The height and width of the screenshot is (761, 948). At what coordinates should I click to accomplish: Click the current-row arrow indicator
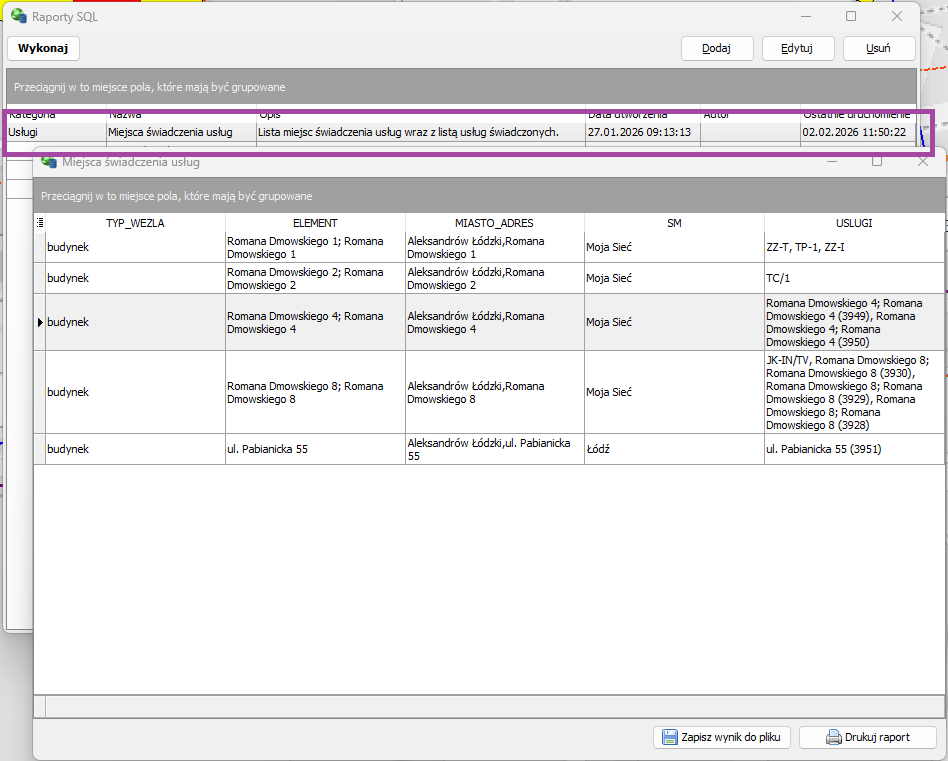point(40,322)
